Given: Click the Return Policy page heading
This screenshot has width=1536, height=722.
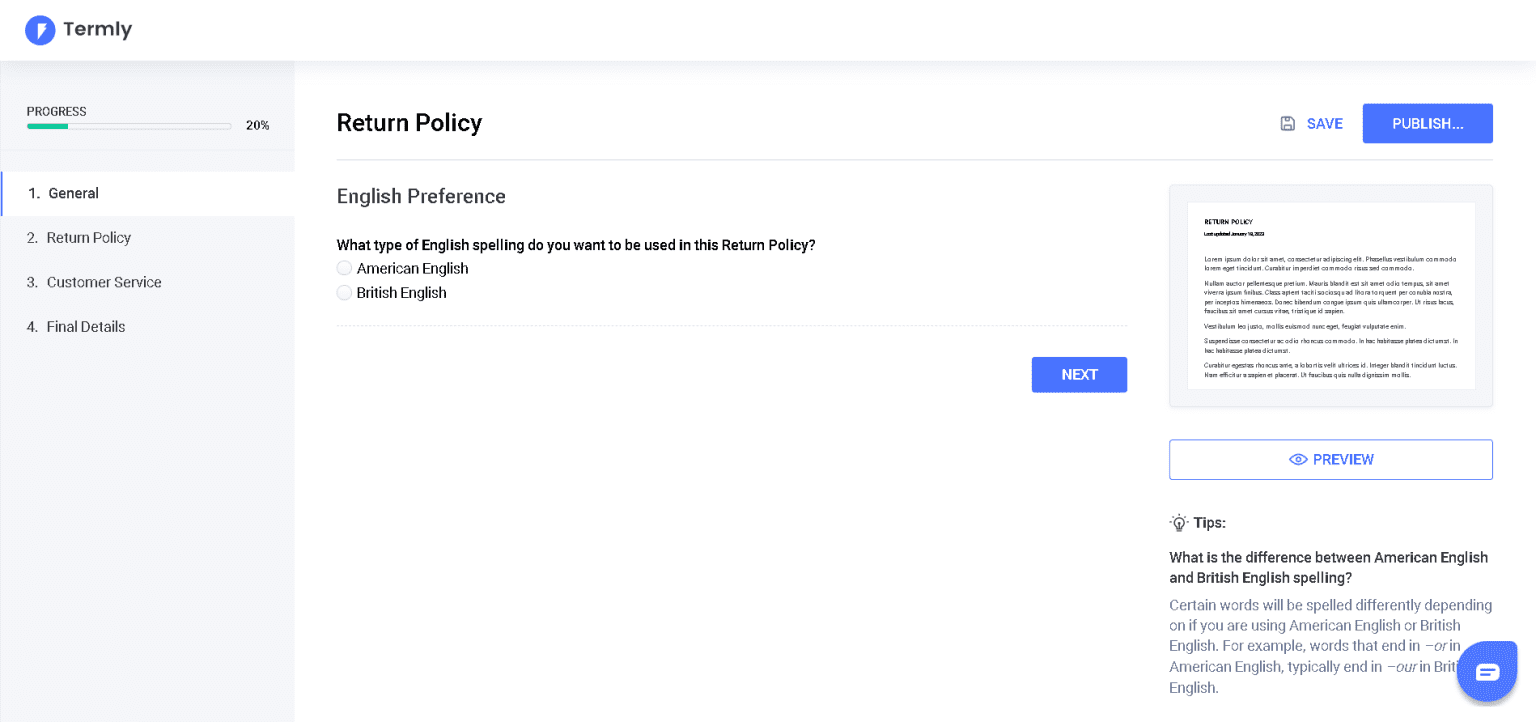Looking at the screenshot, I should point(409,122).
